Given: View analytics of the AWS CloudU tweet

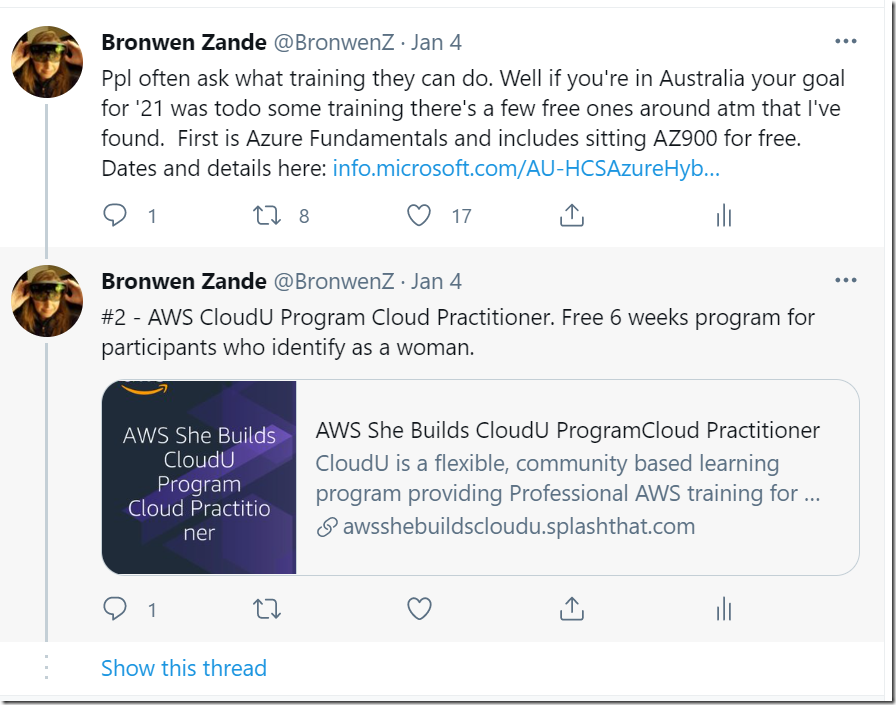Looking at the screenshot, I should 723,609.
